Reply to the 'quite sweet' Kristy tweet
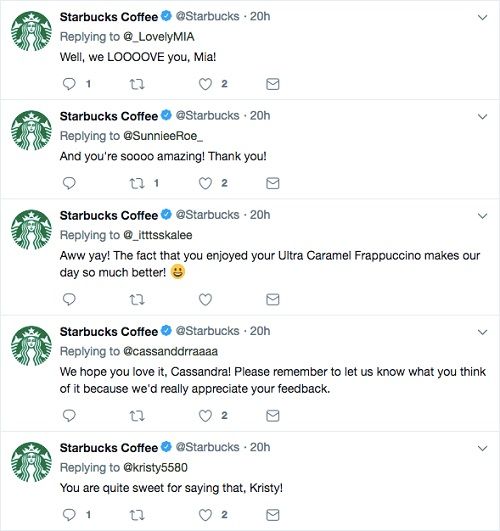This screenshot has width=500, height=531. click(x=69, y=515)
